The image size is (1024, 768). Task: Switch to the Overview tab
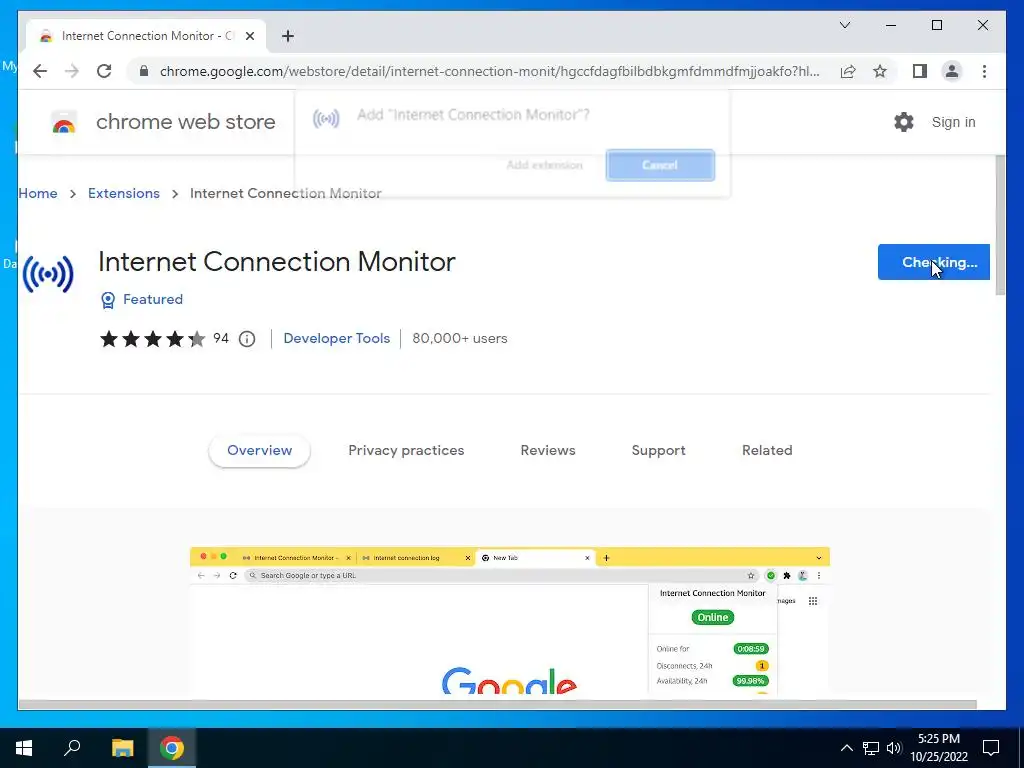pos(259,451)
